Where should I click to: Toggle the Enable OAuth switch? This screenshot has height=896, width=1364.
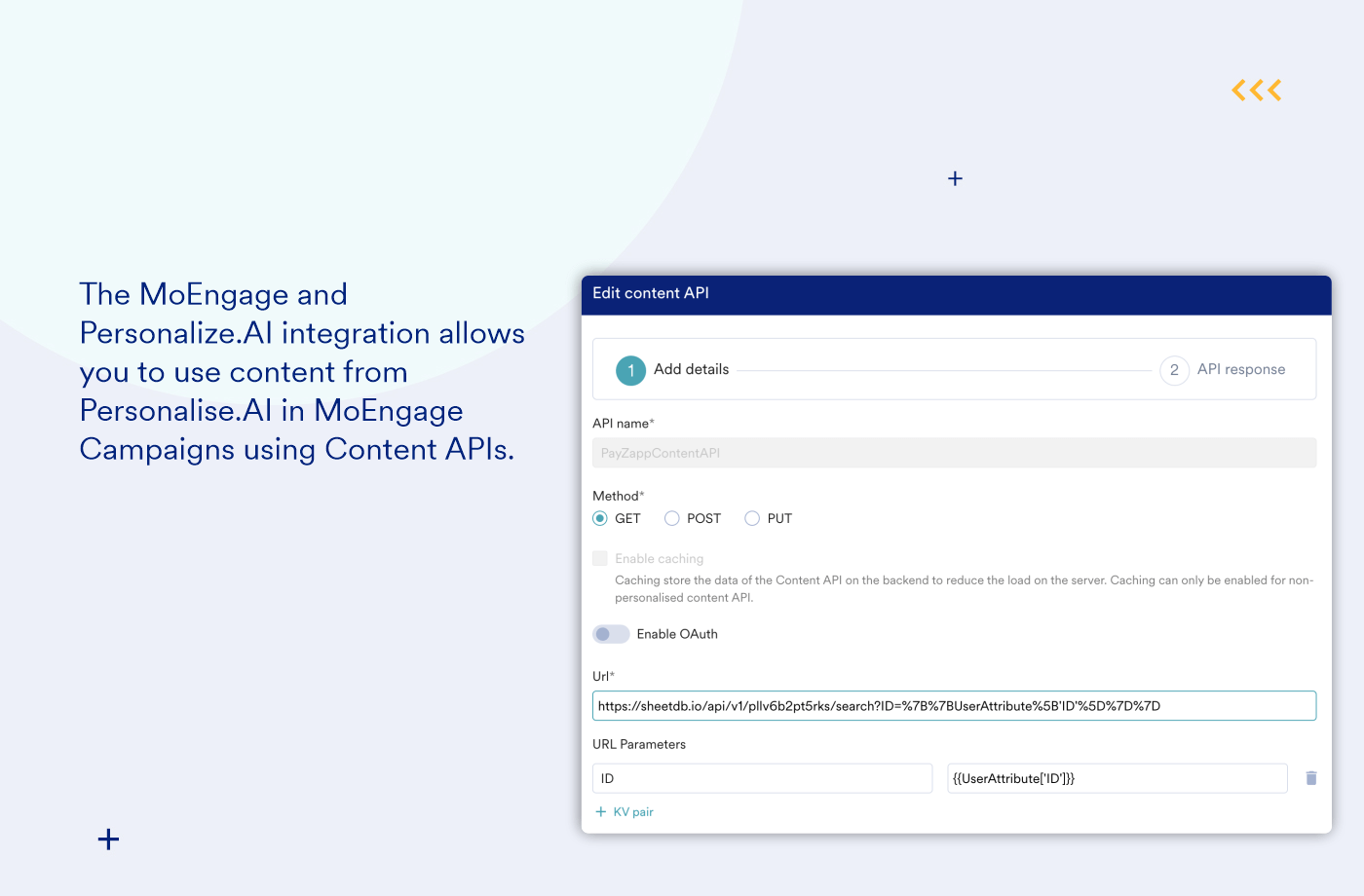coord(611,634)
